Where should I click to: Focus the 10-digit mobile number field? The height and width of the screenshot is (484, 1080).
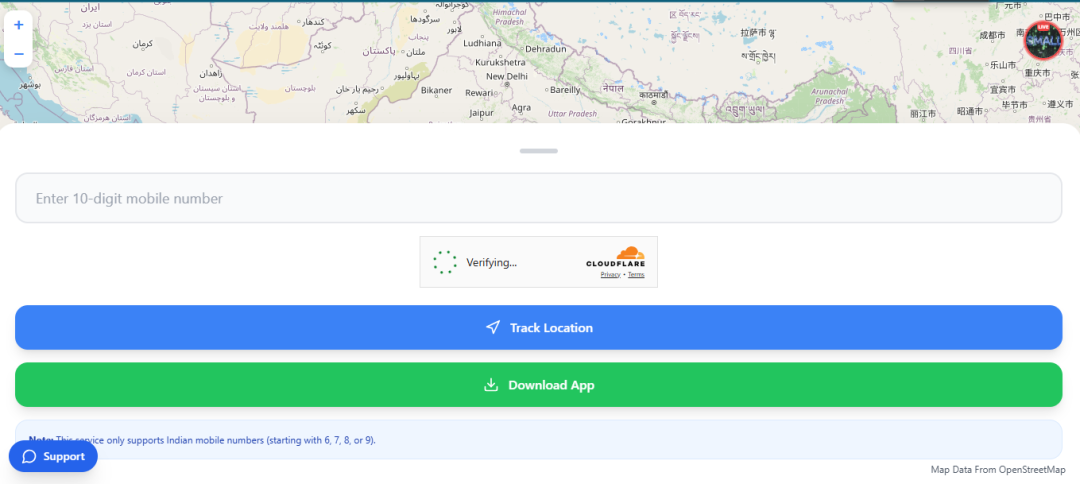(x=538, y=198)
